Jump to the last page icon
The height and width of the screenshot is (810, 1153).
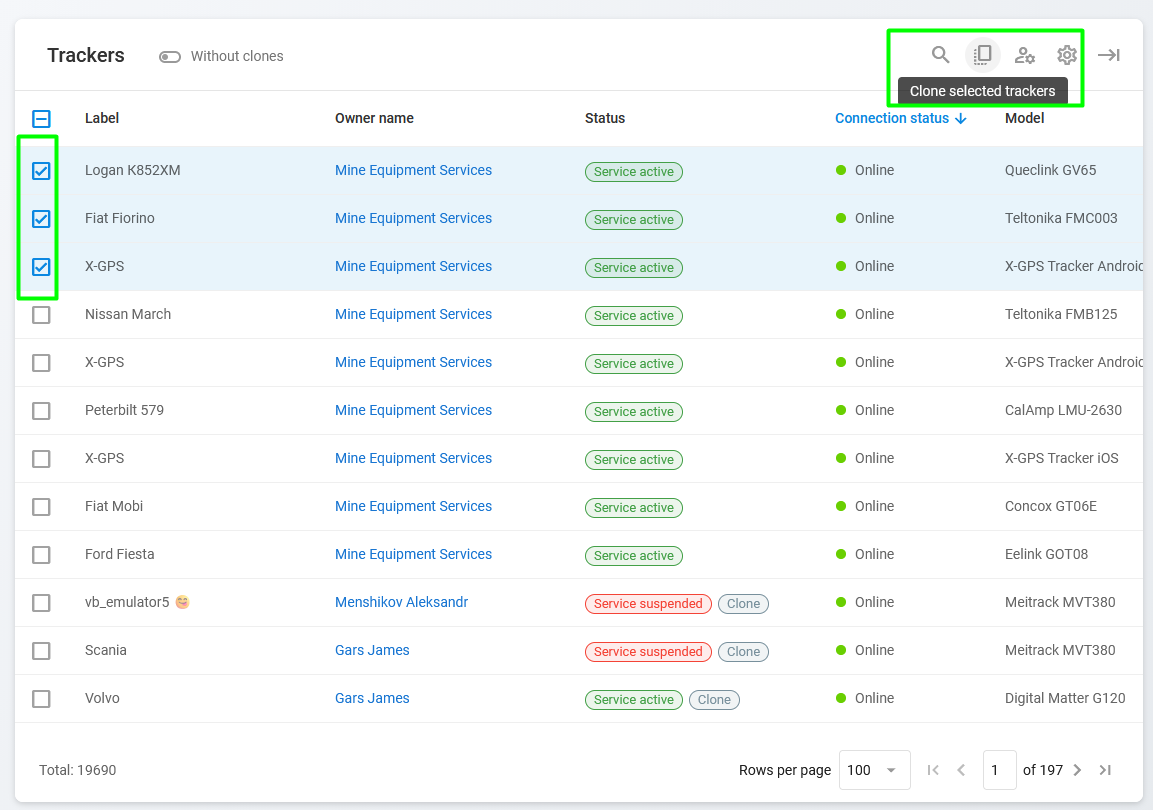tap(1105, 770)
